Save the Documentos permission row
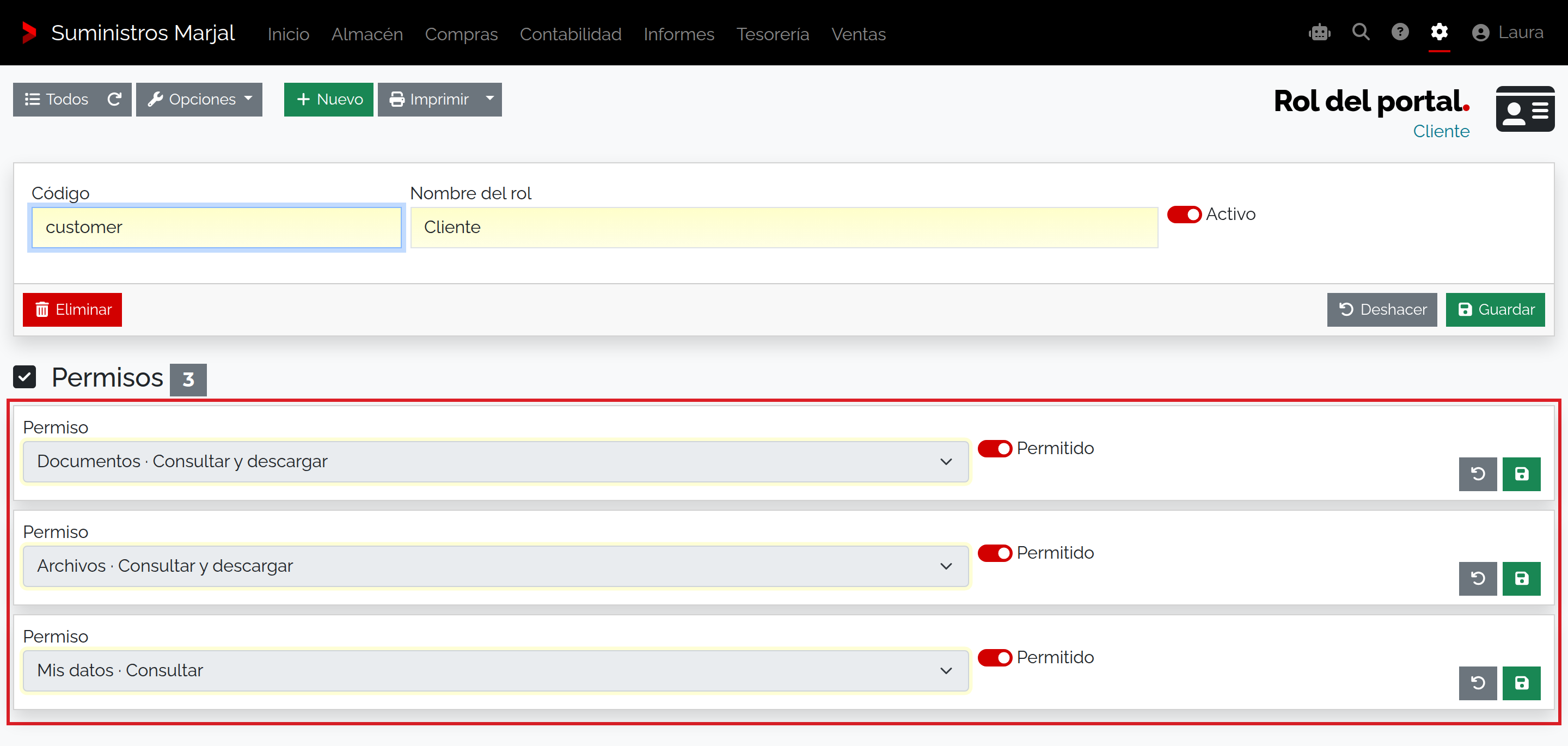Screen dimensions: 1568x746 tap(1521, 474)
